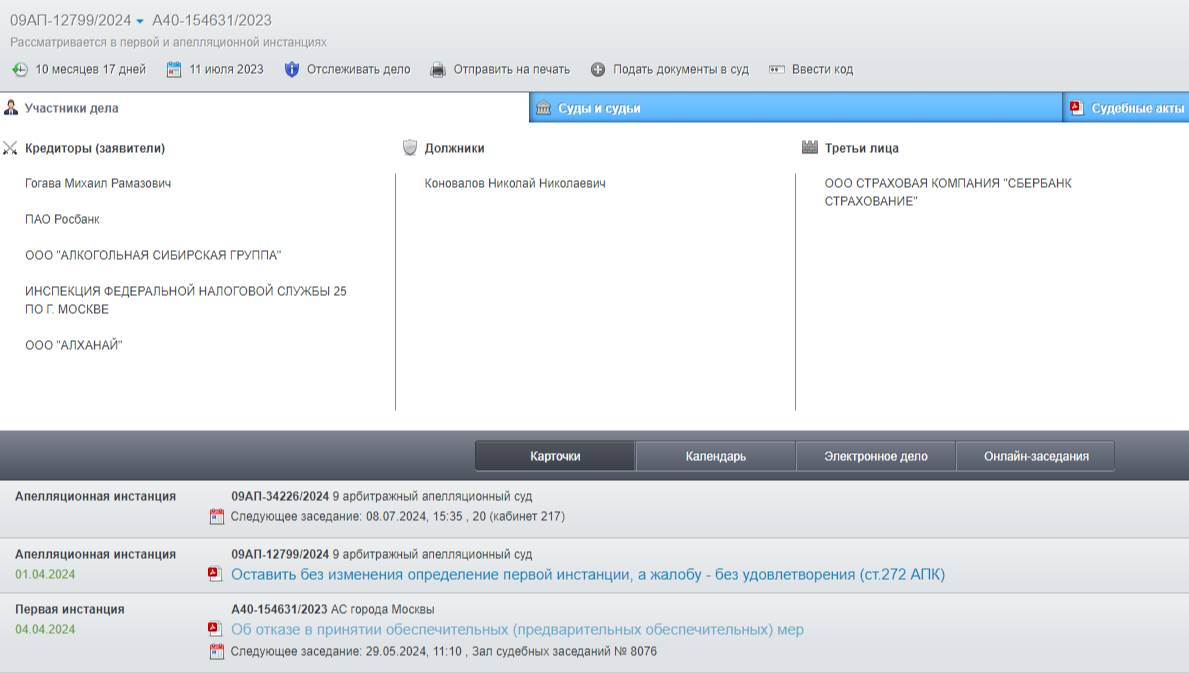
Task: Click the shield icon to track case
Action: pos(292,70)
